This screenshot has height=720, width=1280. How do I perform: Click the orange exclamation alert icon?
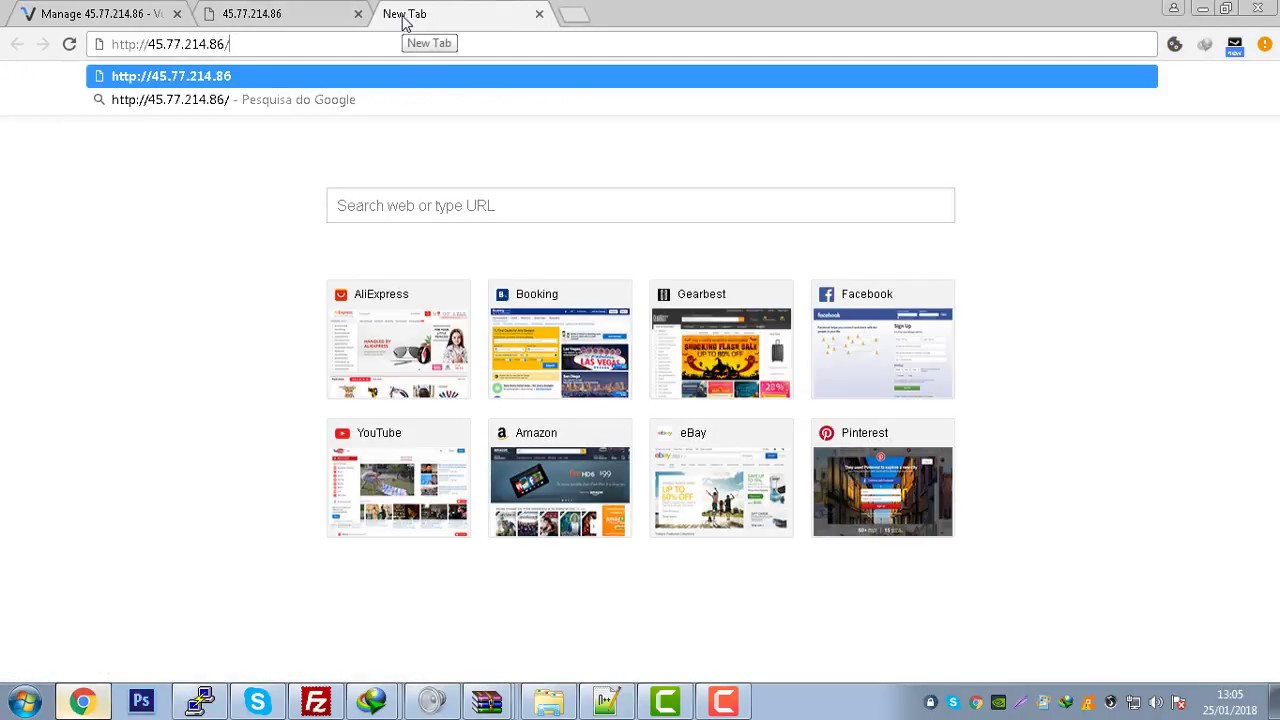tap(1265, 44)
